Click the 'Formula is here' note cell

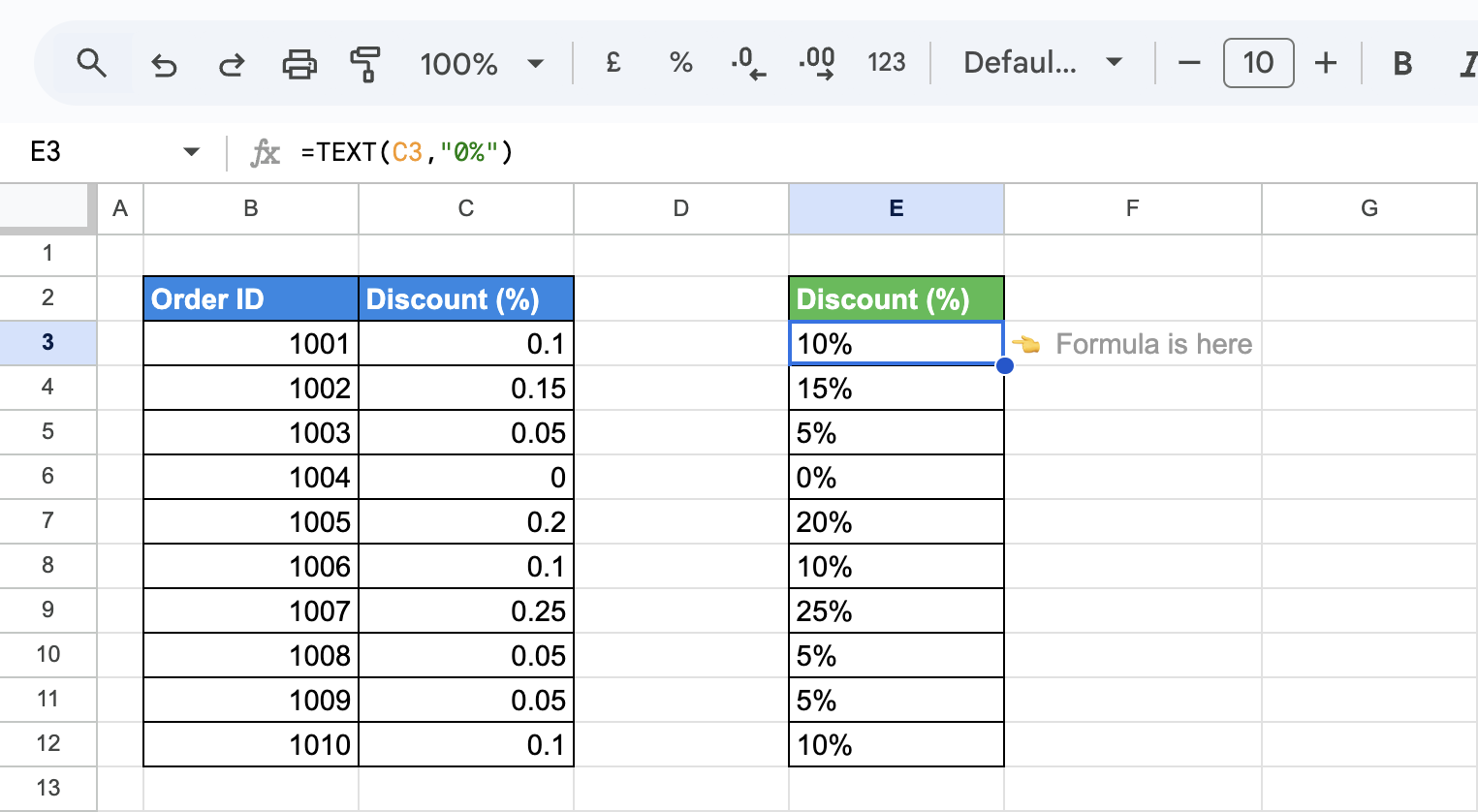click(x=1133, y=343)
